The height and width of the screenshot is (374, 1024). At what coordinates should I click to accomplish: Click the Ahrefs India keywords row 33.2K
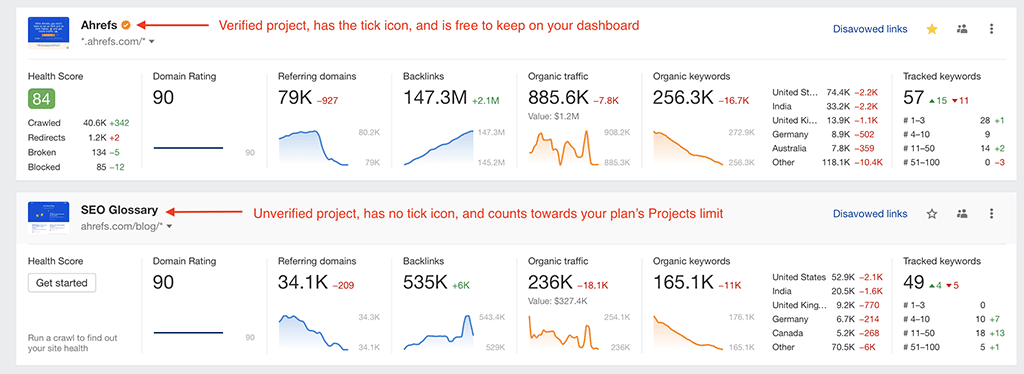tap(825, 106)
